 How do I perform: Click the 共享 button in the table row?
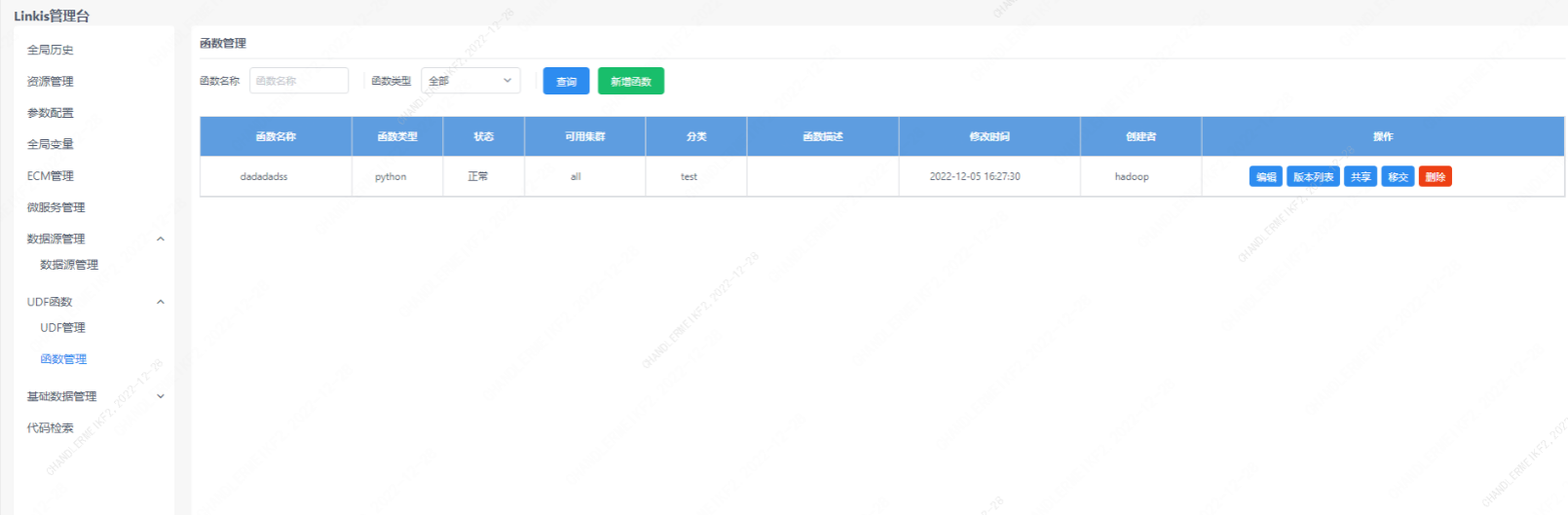point(1361,177)
